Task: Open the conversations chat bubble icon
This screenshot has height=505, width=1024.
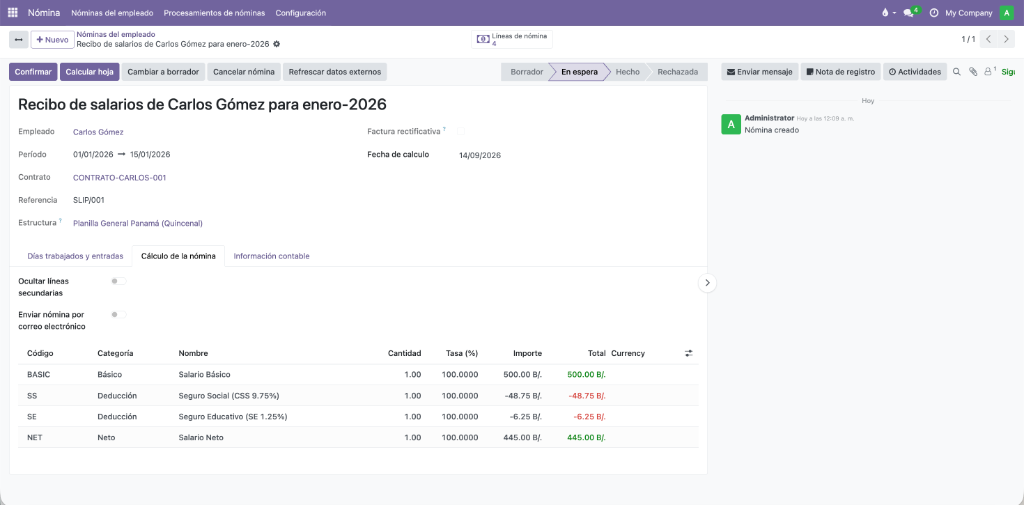Action: tap(908, 12)
